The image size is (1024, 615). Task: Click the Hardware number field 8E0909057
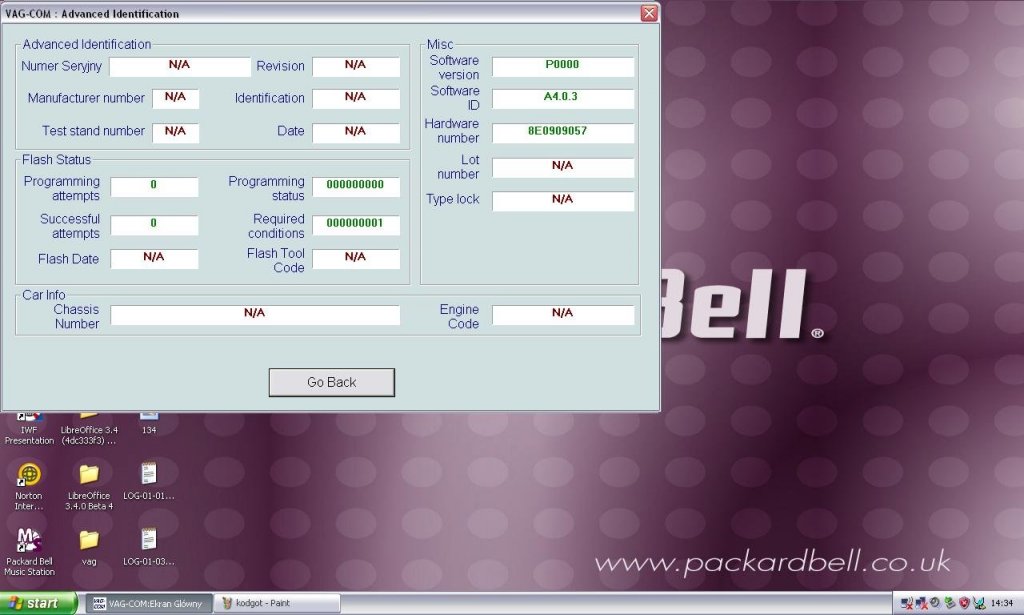coord(562,133)
